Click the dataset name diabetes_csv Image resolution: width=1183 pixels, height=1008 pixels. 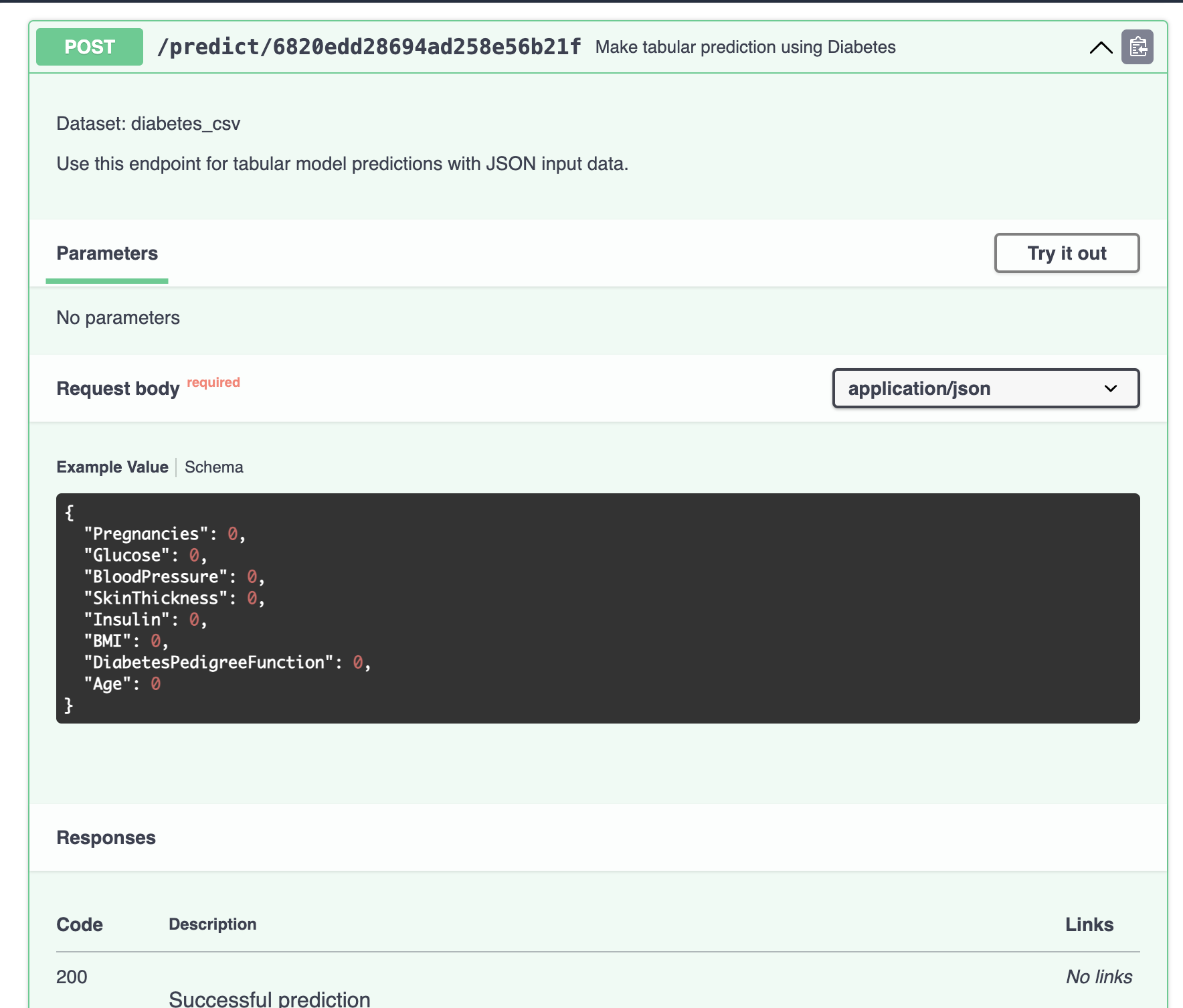(x=186, y=124)
